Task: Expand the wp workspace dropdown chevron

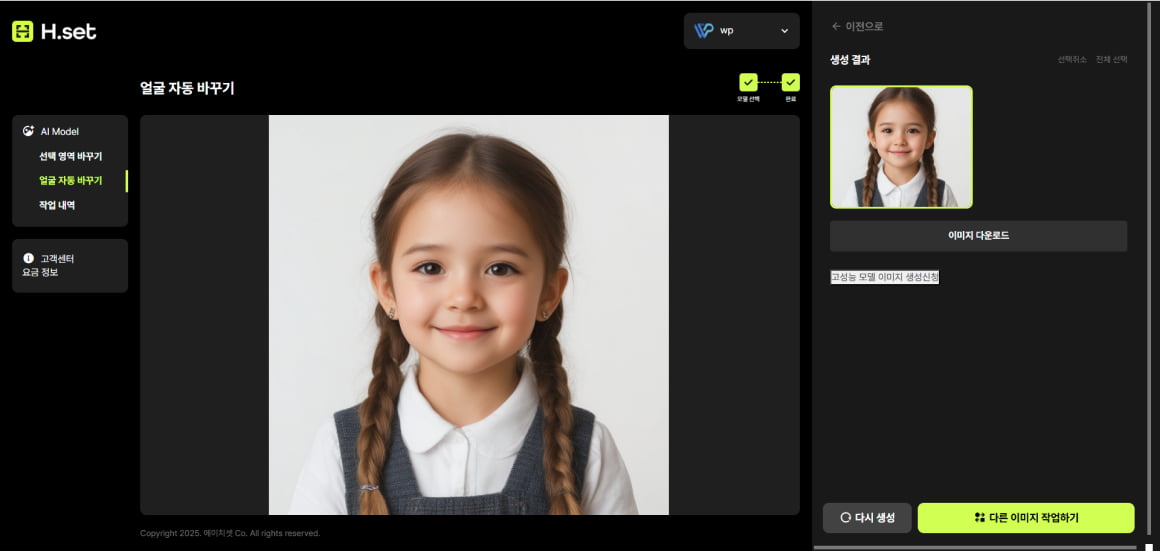Action: (x=784, y=31)
